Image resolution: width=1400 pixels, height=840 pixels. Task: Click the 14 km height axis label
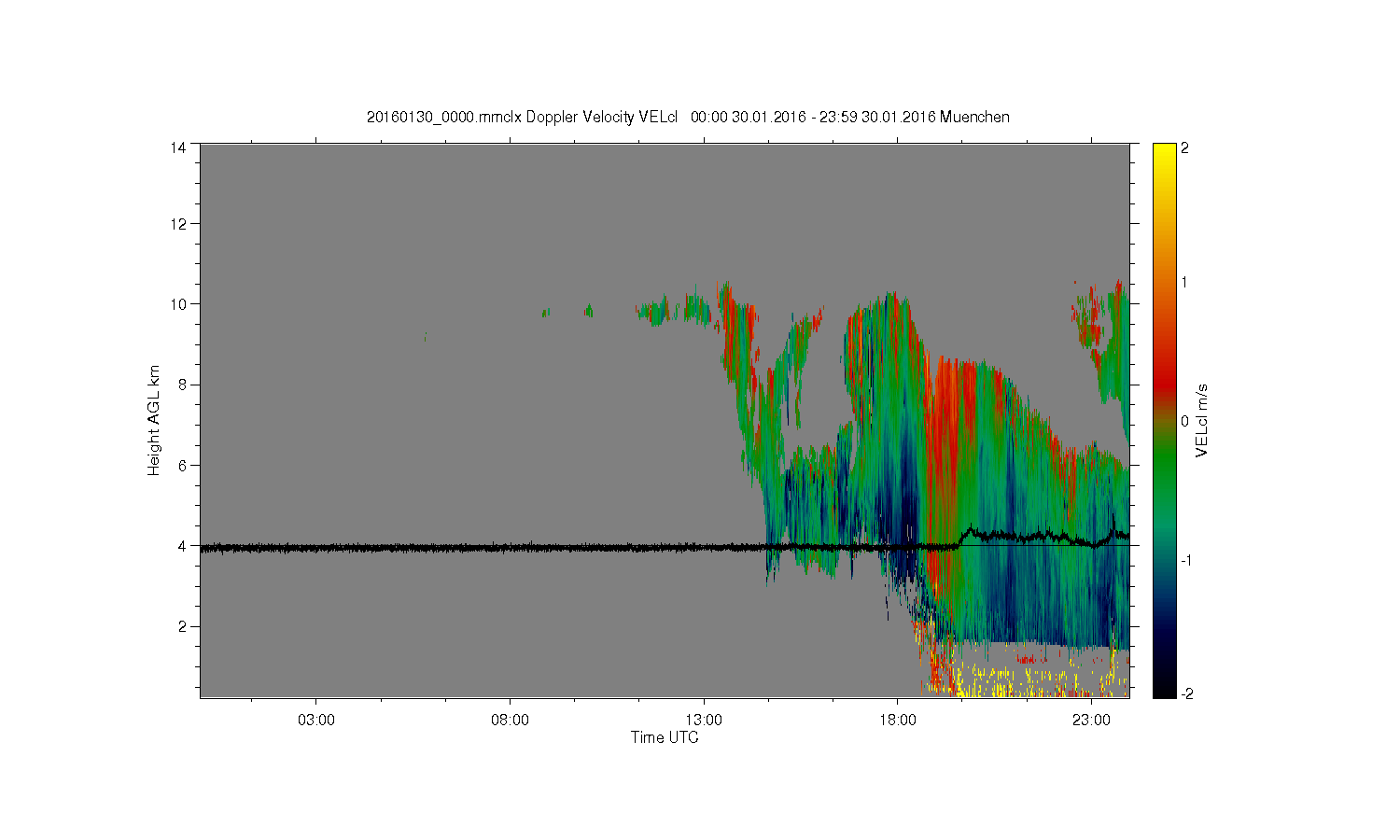(x=177, y=147)
